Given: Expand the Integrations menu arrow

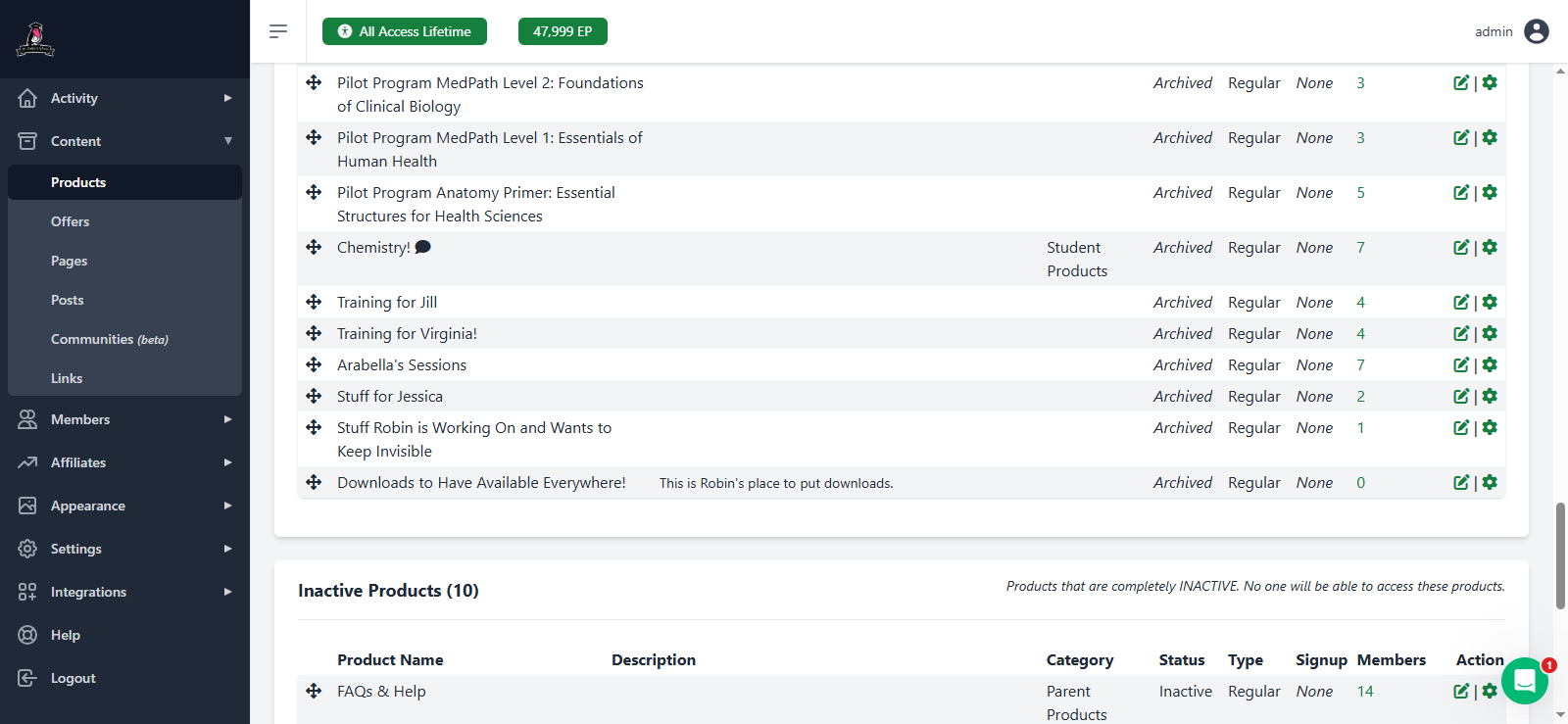Looking at the screenshot, I should tap(227, 592).
